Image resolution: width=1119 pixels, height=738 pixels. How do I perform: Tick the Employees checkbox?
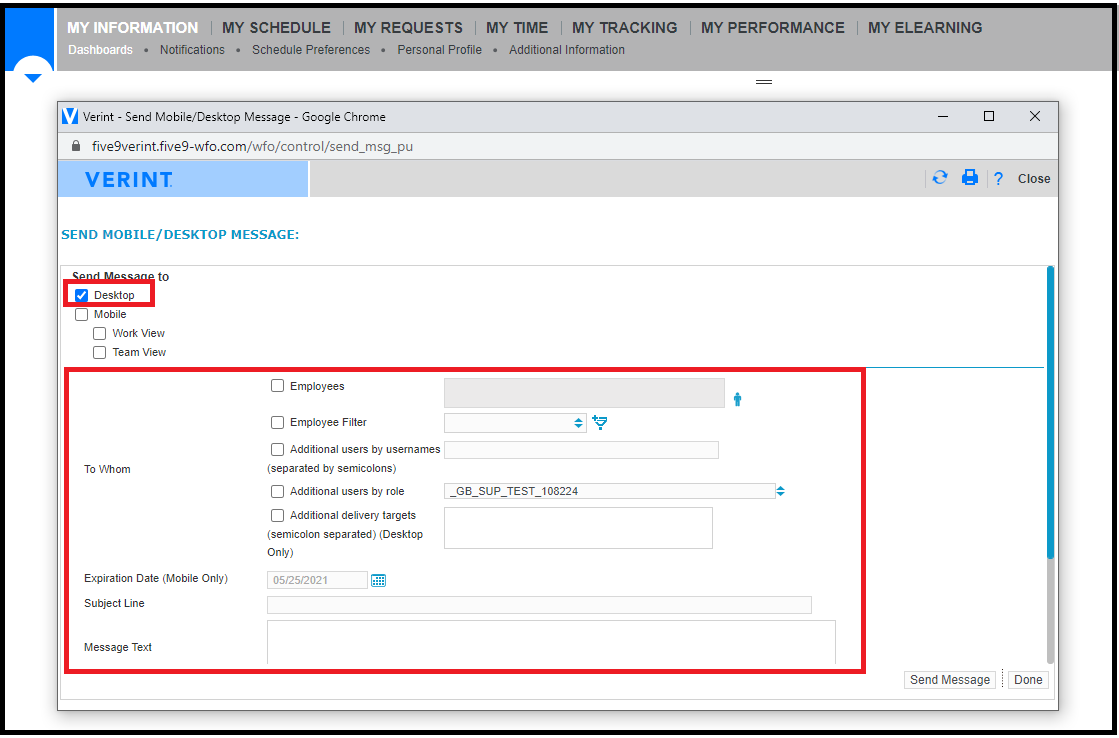pyautogui.click(x=278, y=386)
